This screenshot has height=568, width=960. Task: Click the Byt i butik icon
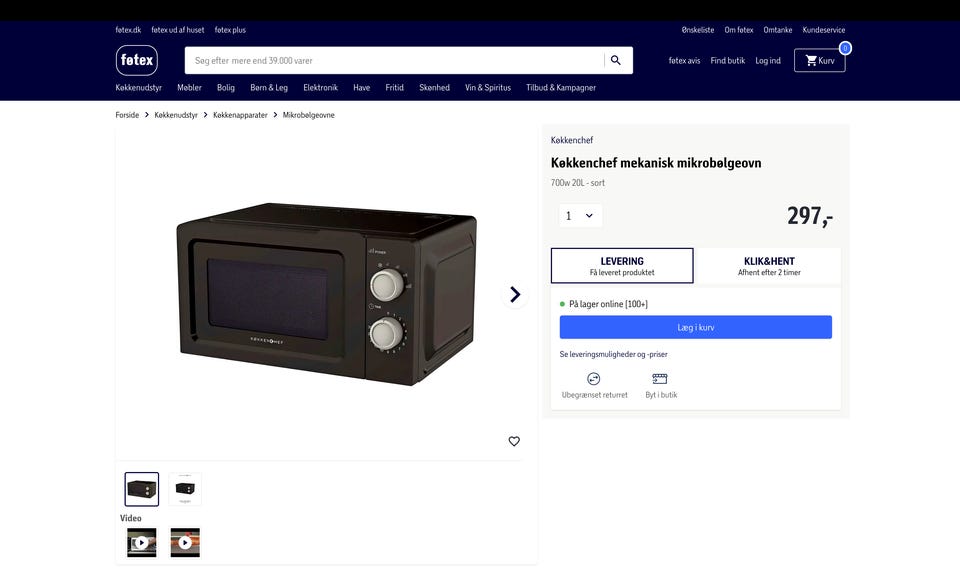click(x=660, y=379)
